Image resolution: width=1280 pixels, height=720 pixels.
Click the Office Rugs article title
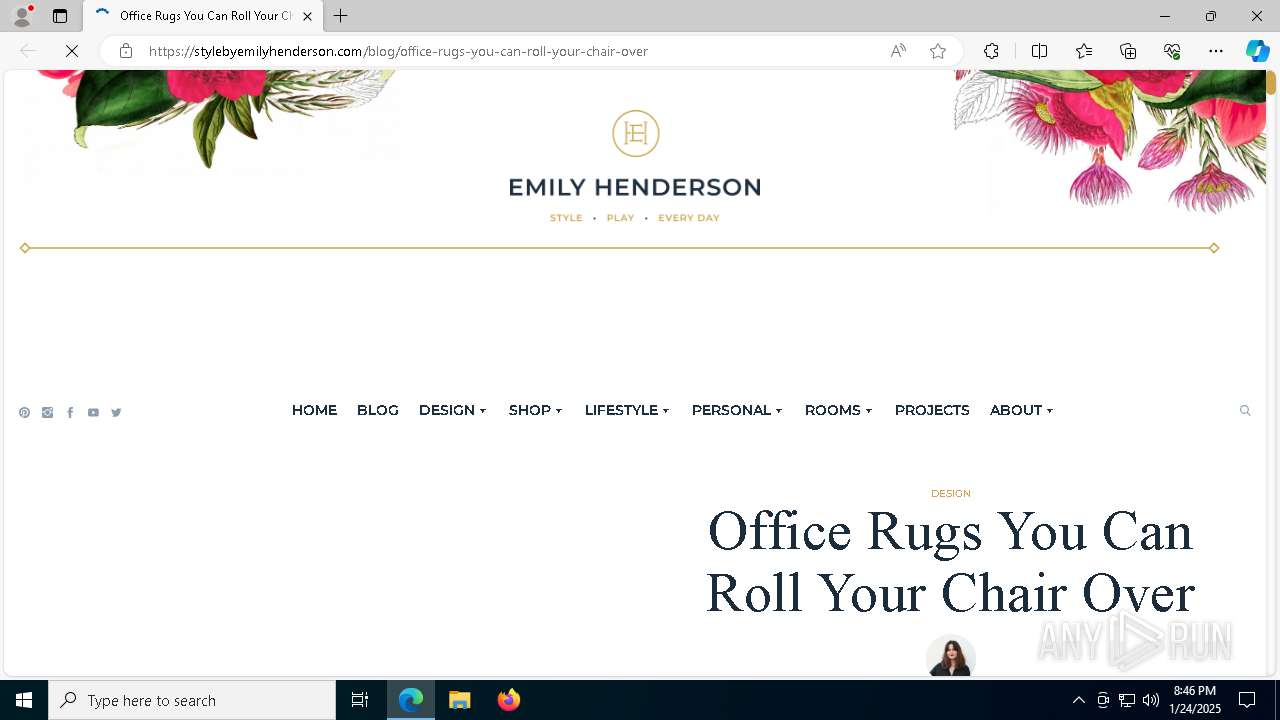click(x=951, y=562)
